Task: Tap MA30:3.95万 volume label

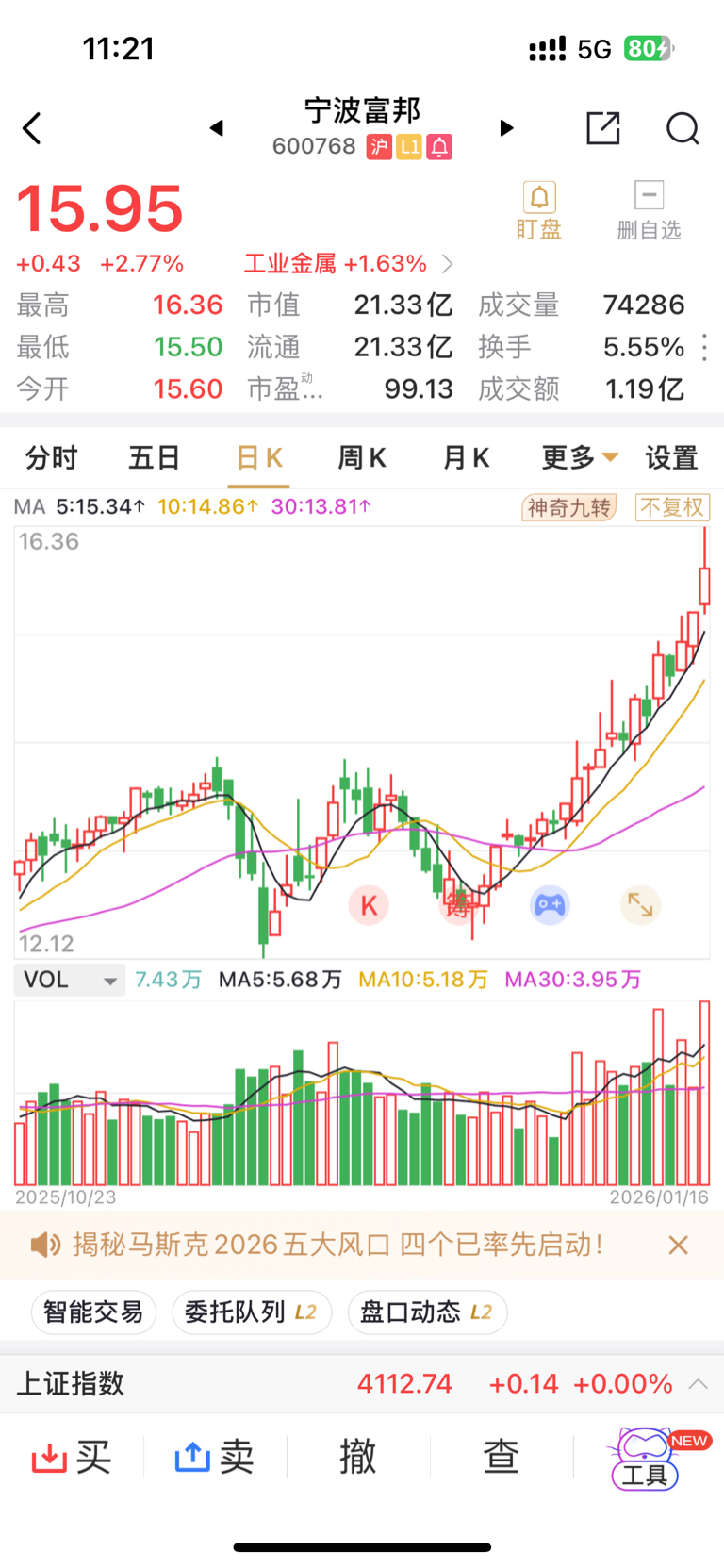Action: pyautogui.click(x=573, y=980)
